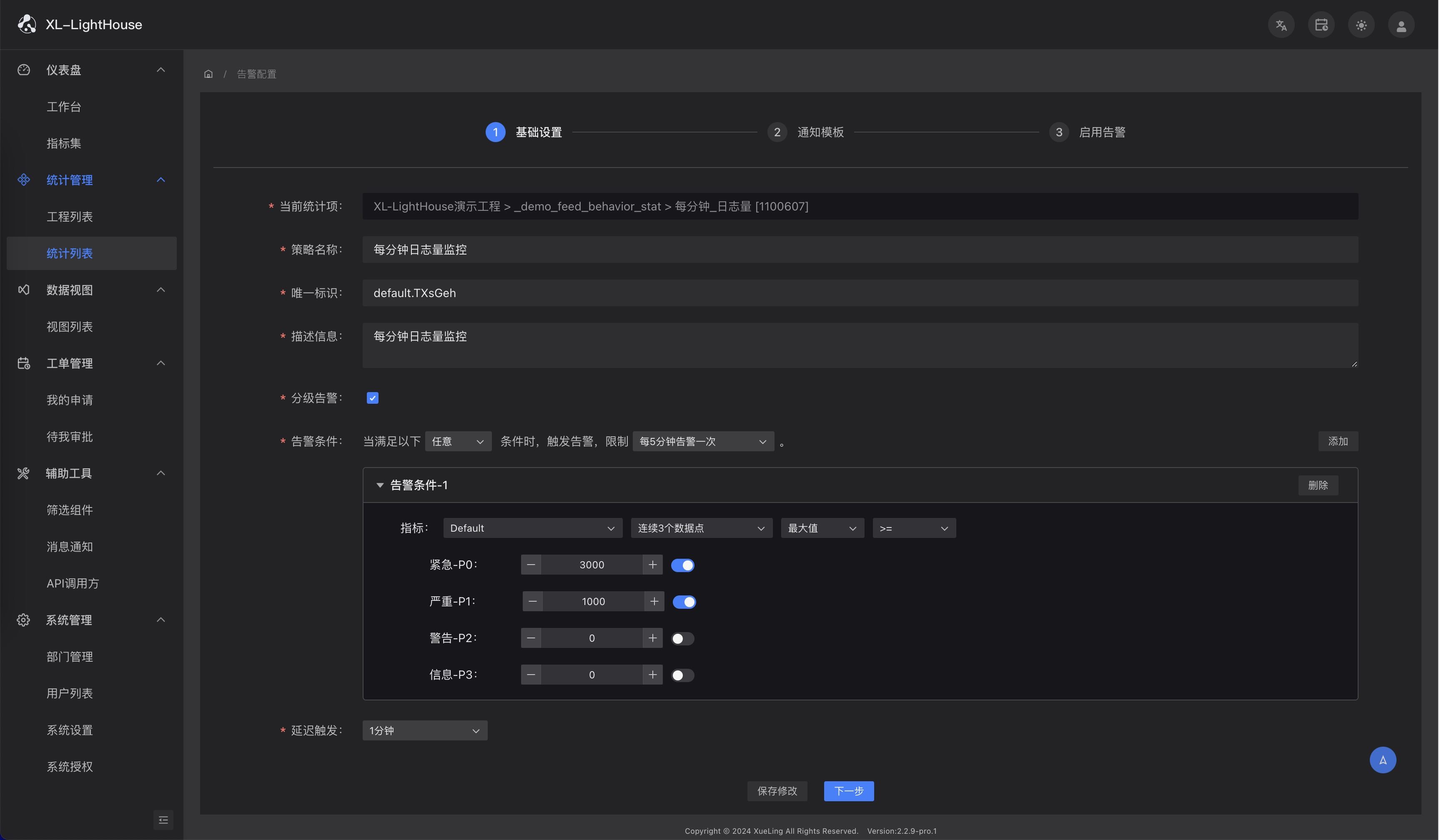This screenshot has height=840, width=1439.
Task: Open the user profile avatar icon
Action: (1401, 25)
